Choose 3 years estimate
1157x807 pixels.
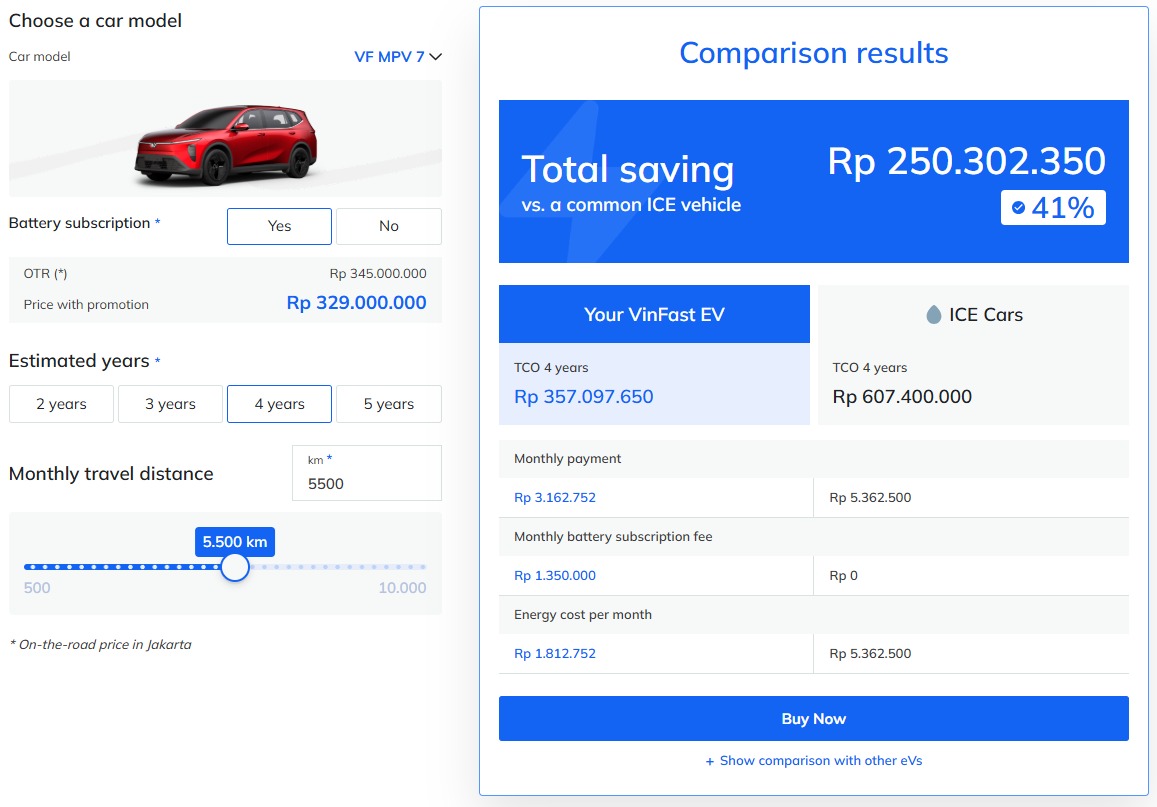point(170,404)
